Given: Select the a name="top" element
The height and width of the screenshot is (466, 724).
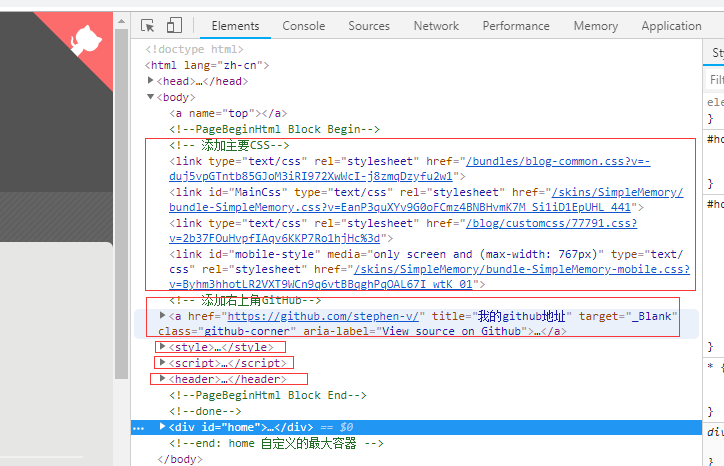Looking at the screenshot, I should click(x=228, y=113).
